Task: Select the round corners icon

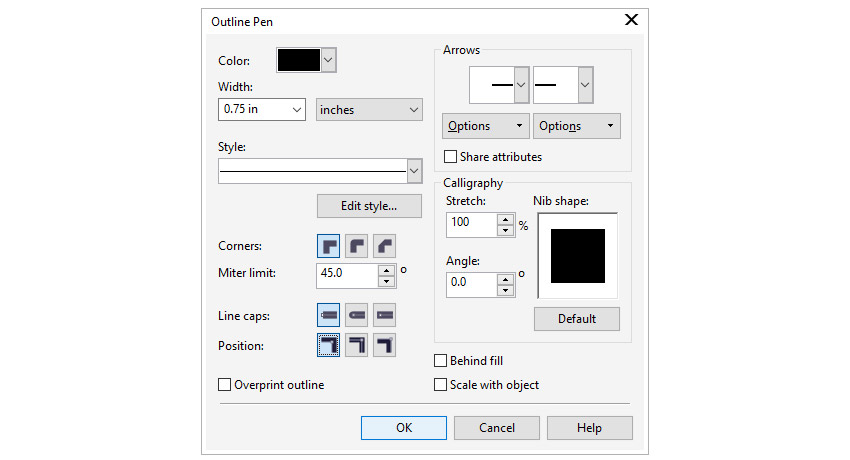Action: click(357, 246)
